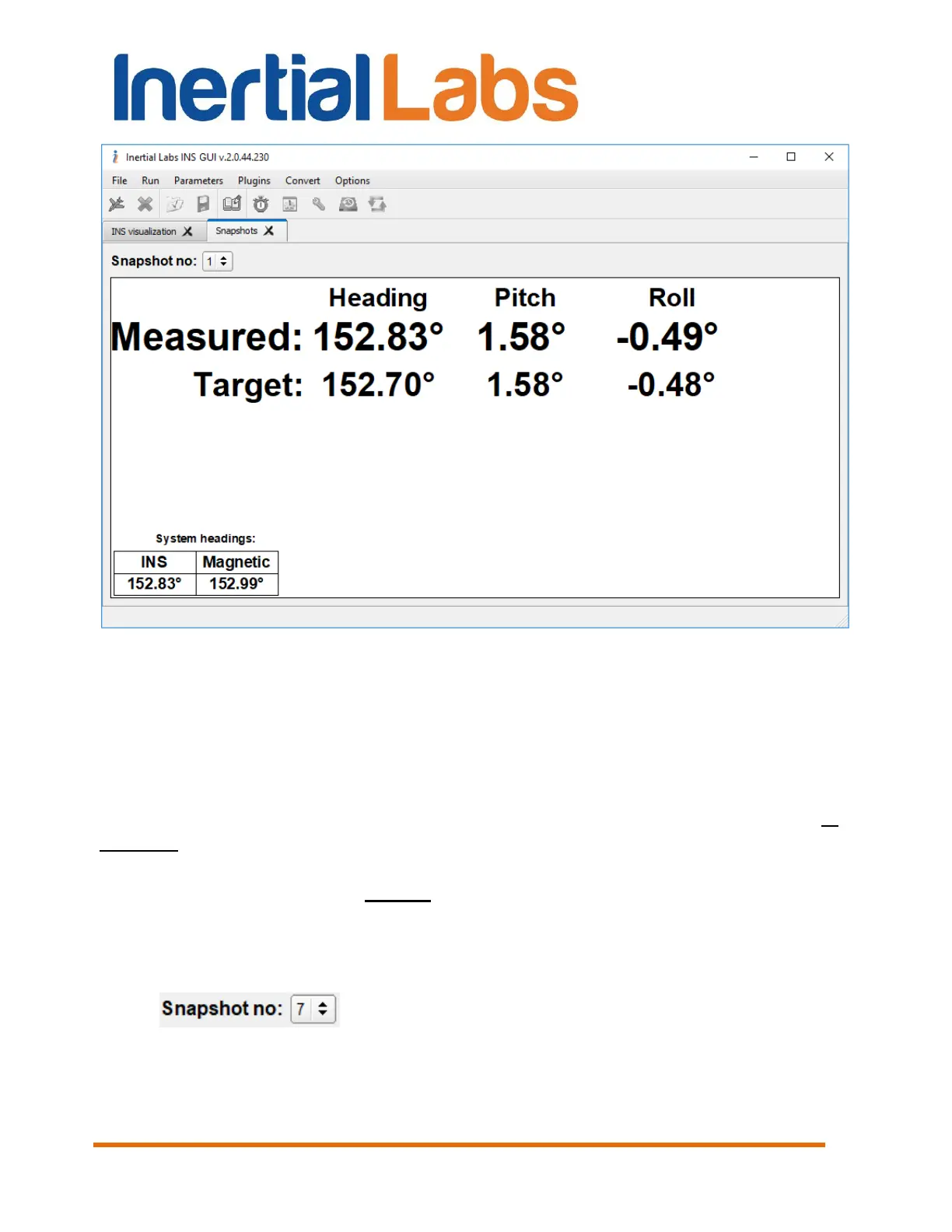Click the Pitch column header

point(525,298)
